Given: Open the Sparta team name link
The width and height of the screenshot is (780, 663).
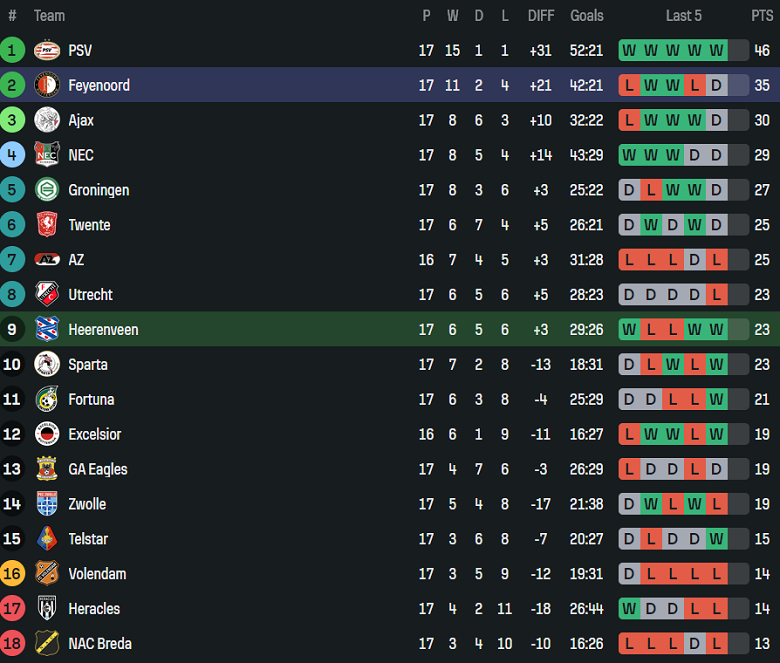Looking at the screenshot, I should click(88, 365).
